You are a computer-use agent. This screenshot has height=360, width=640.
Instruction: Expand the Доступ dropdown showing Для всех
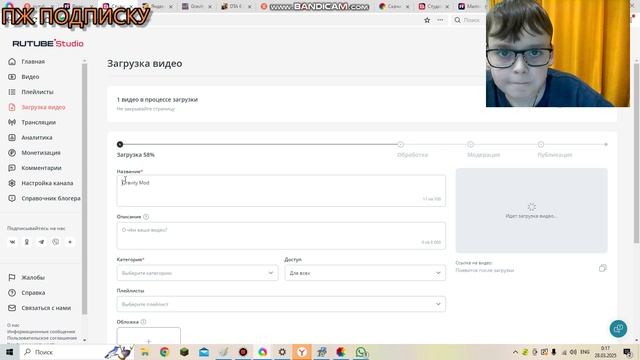(x=365, y=273)
